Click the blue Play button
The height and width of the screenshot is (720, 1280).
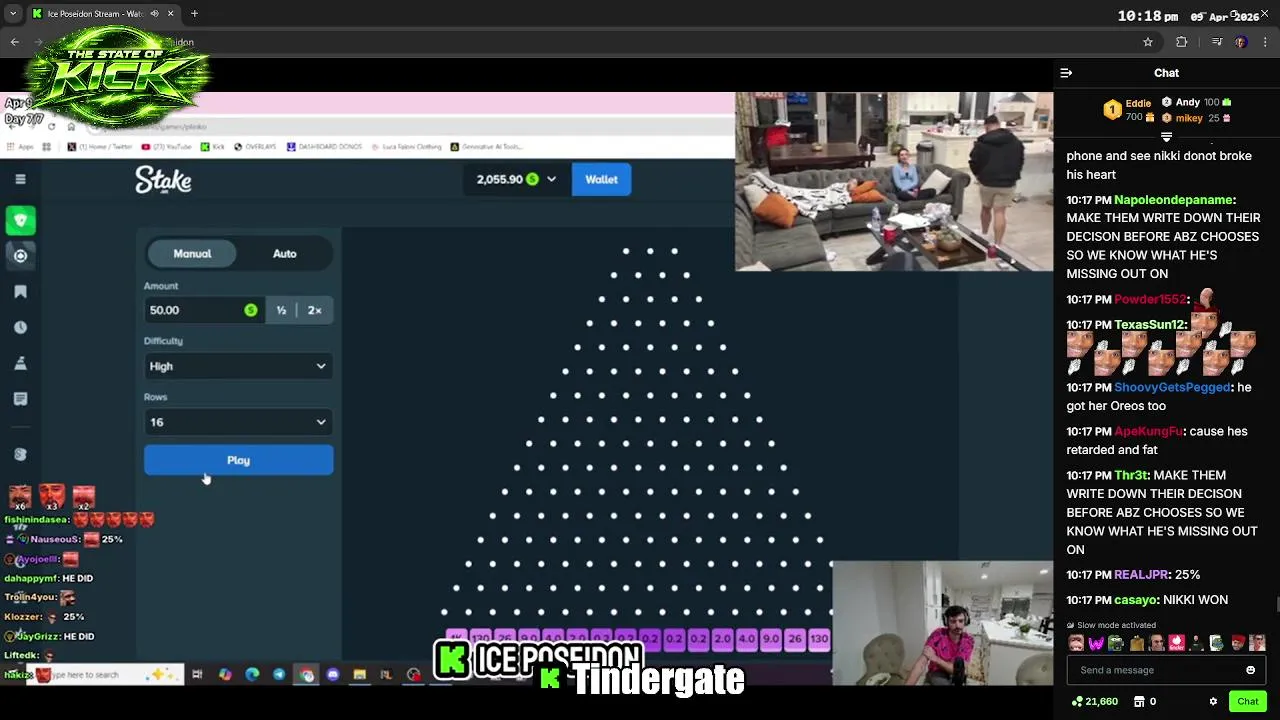point(238,460)
